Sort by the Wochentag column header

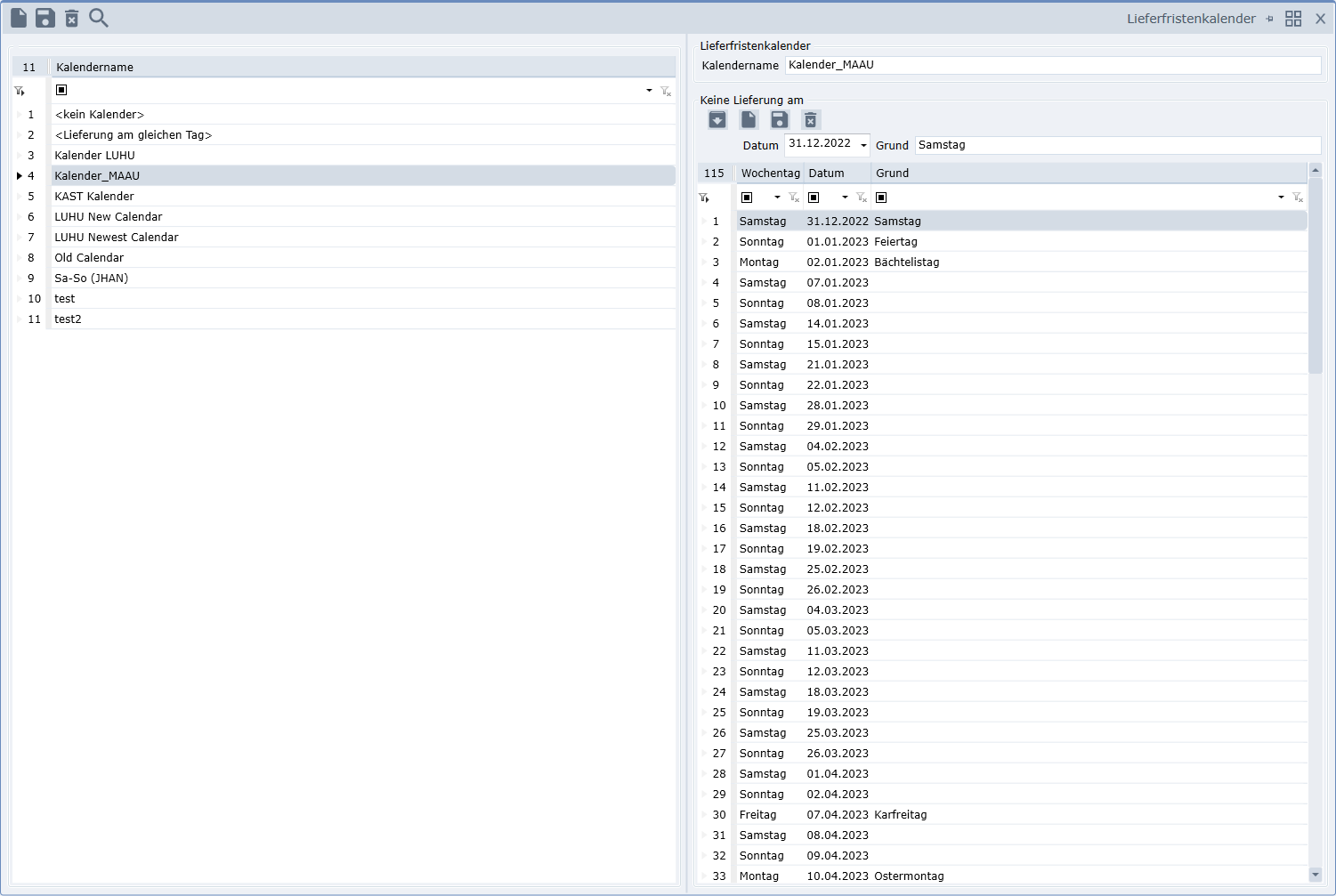(x=770, y=174)
